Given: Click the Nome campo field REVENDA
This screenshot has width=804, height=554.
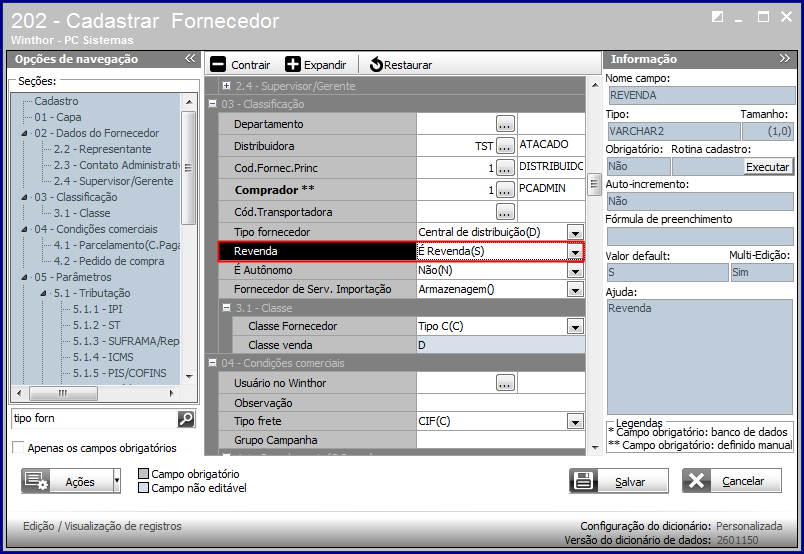Looking at the screenshot, I should click(x=701, y=95).
